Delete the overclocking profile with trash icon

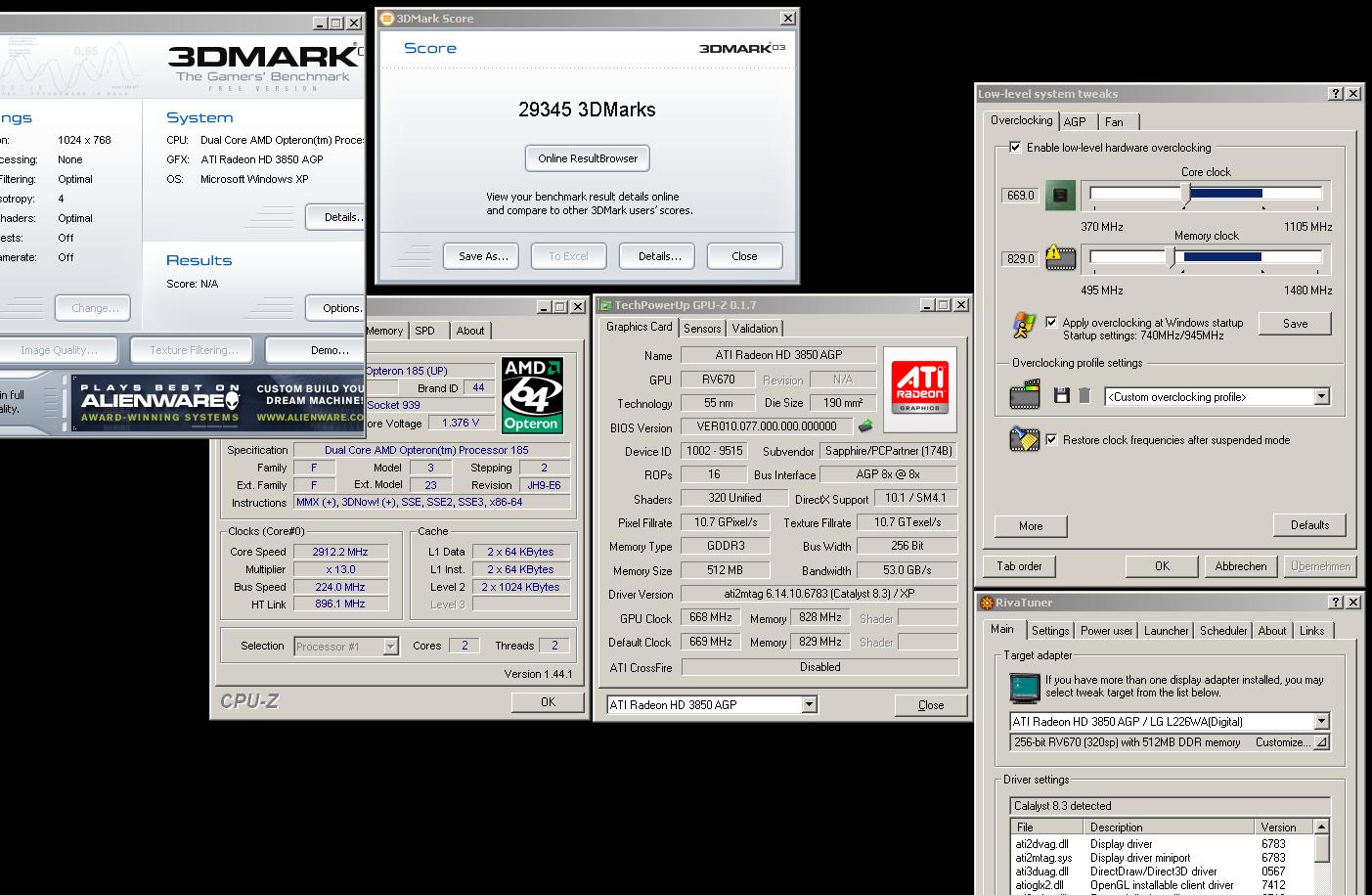click(x=1084, y=396)
